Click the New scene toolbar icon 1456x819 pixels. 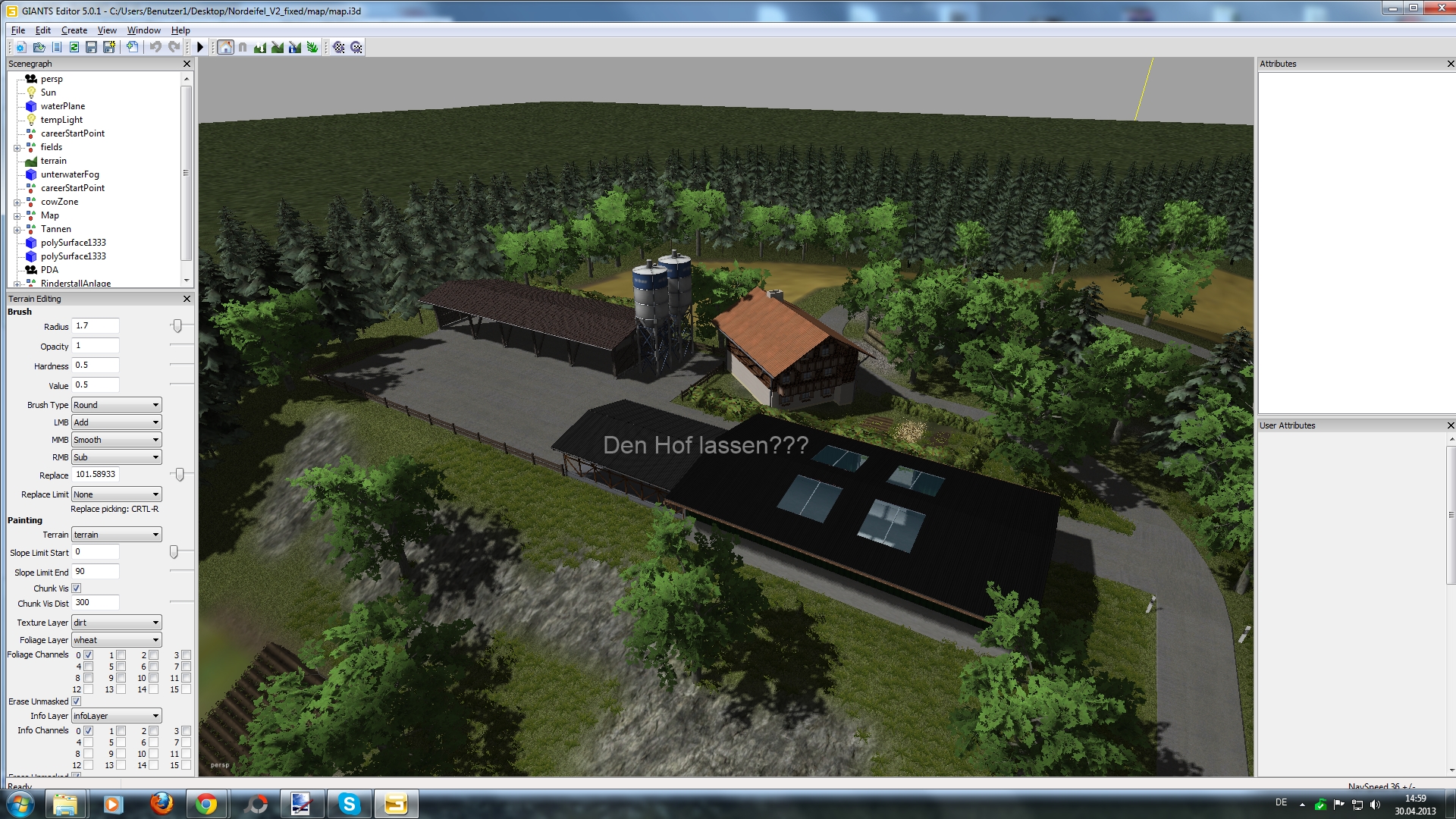pyautogui.click(x=21, y=47)
